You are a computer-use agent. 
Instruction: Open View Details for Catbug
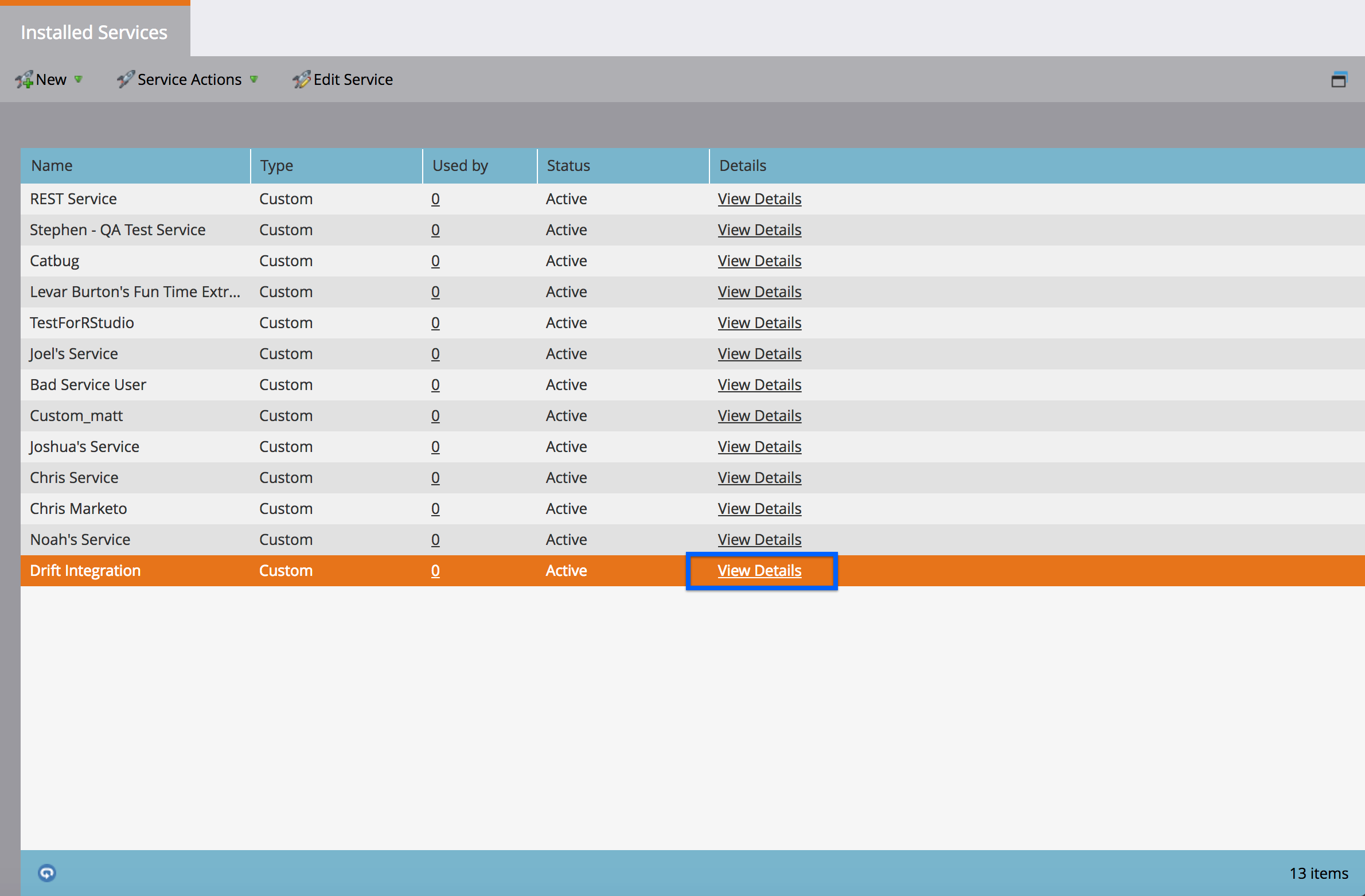point(759,261)
